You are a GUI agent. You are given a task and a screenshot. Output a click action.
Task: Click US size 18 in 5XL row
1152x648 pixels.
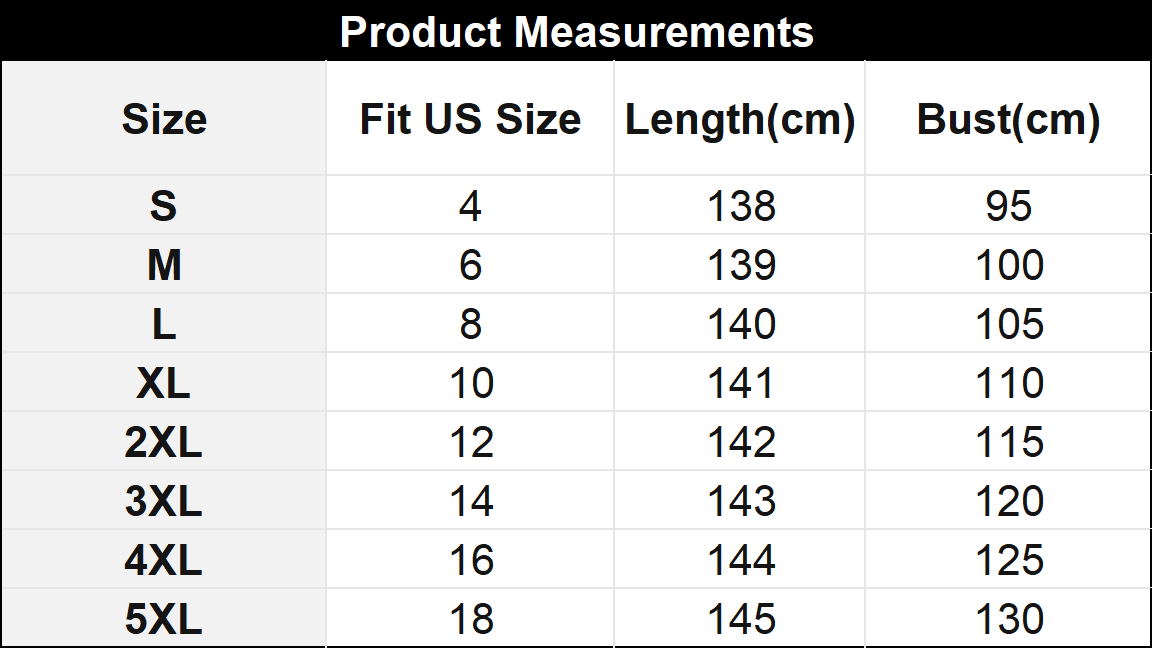(470, 619)
